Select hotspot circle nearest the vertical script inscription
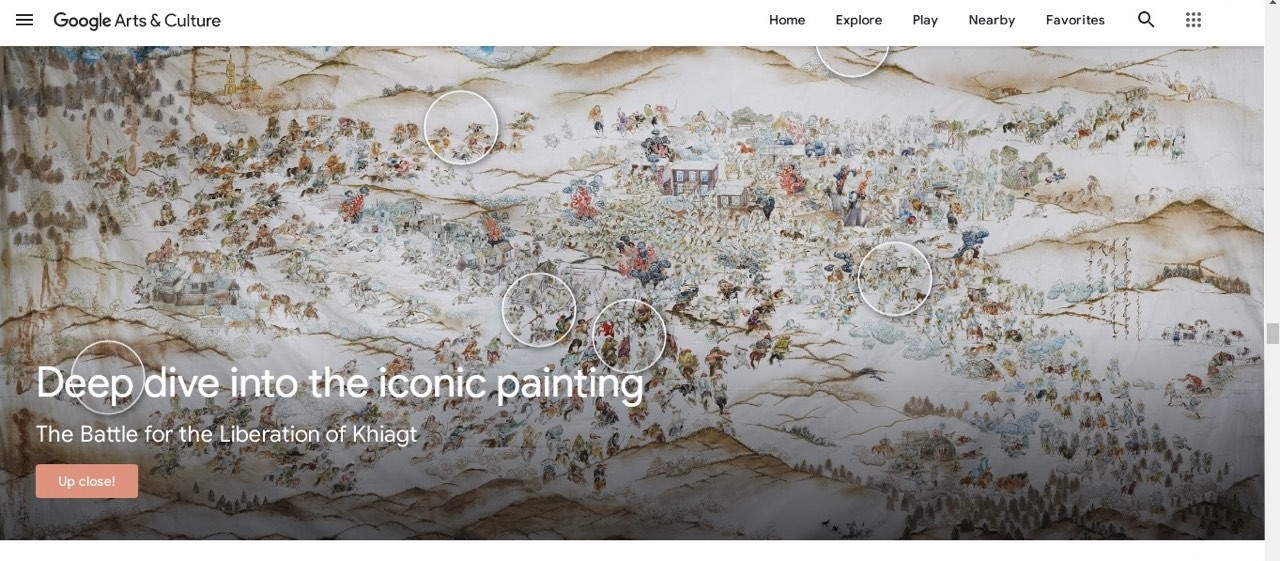The image size is (1280, 561). pos(895,278)
